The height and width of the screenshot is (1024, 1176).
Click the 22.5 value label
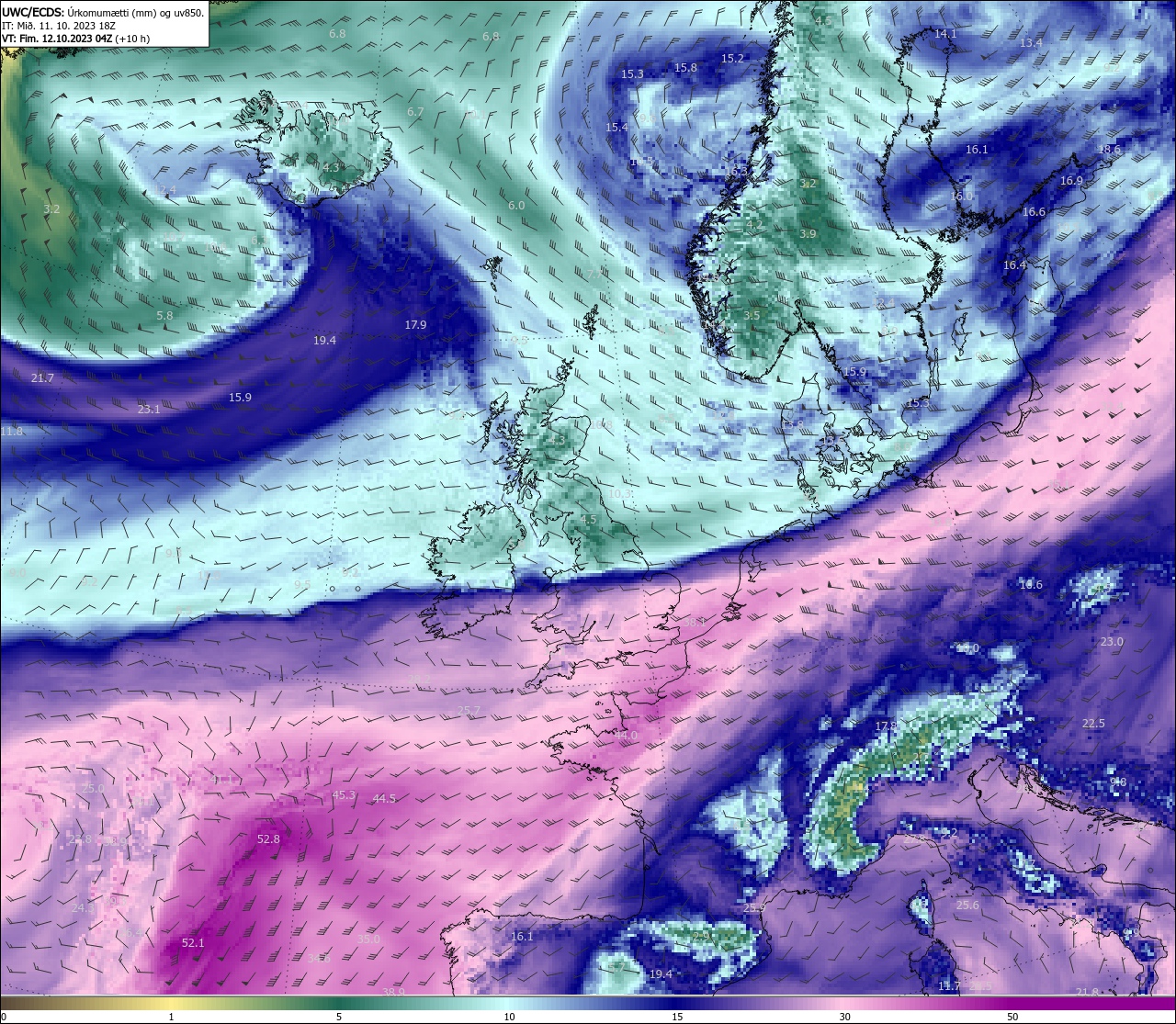coord(1093,723)
